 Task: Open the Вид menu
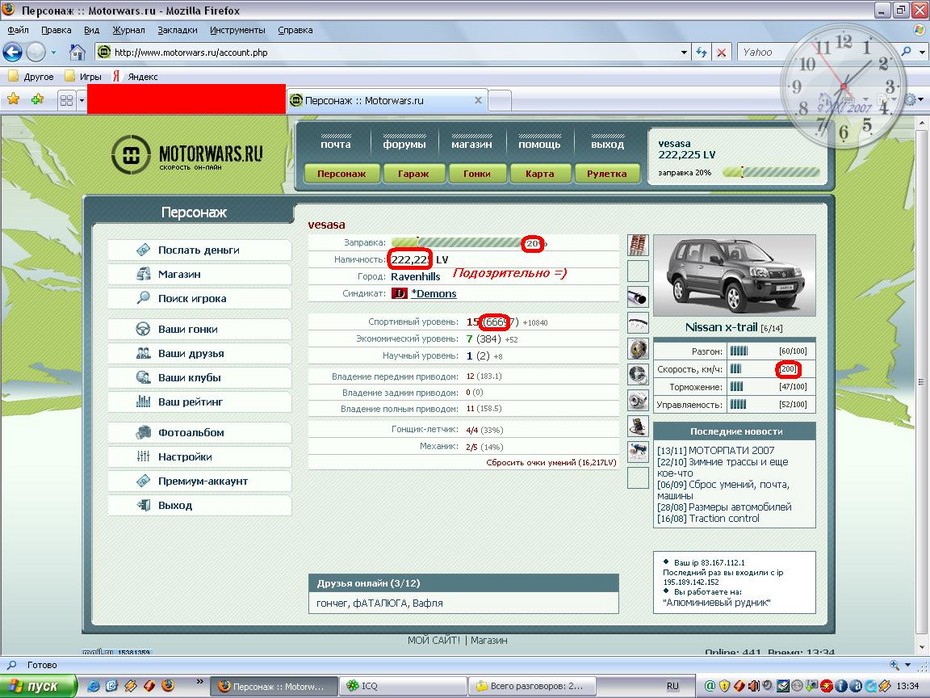click(91, 30)
